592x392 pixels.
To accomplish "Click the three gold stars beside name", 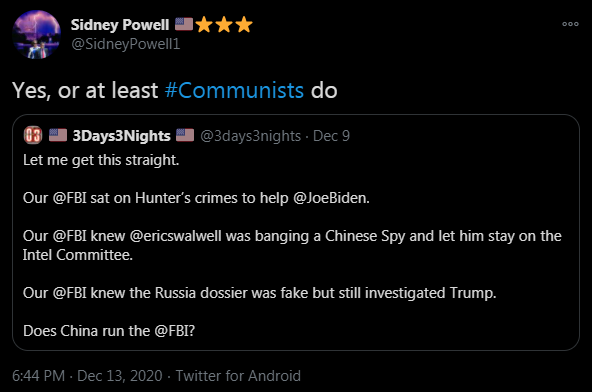I will (224, 25).
